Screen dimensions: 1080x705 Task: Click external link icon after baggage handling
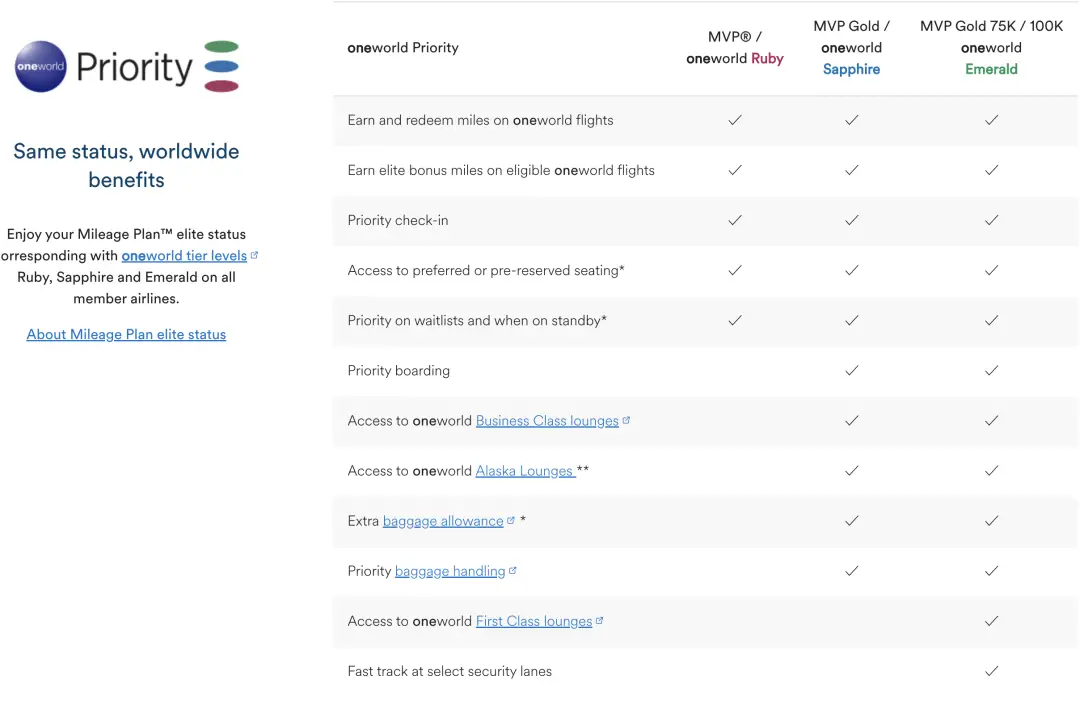[x=513, y=571]
